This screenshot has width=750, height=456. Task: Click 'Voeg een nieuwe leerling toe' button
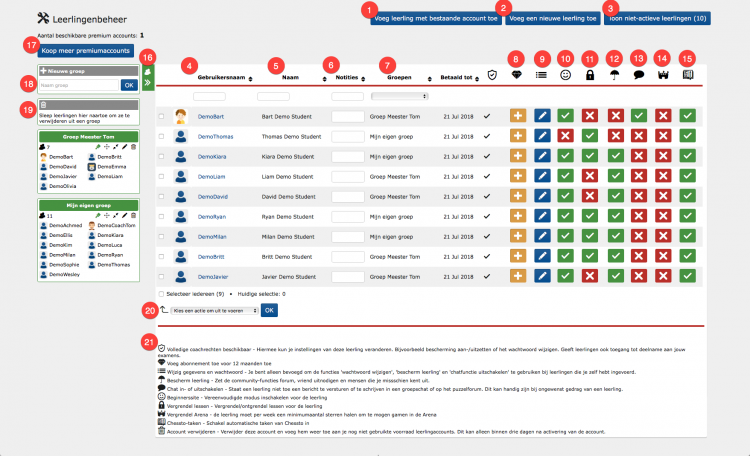[x=552, y=18]
